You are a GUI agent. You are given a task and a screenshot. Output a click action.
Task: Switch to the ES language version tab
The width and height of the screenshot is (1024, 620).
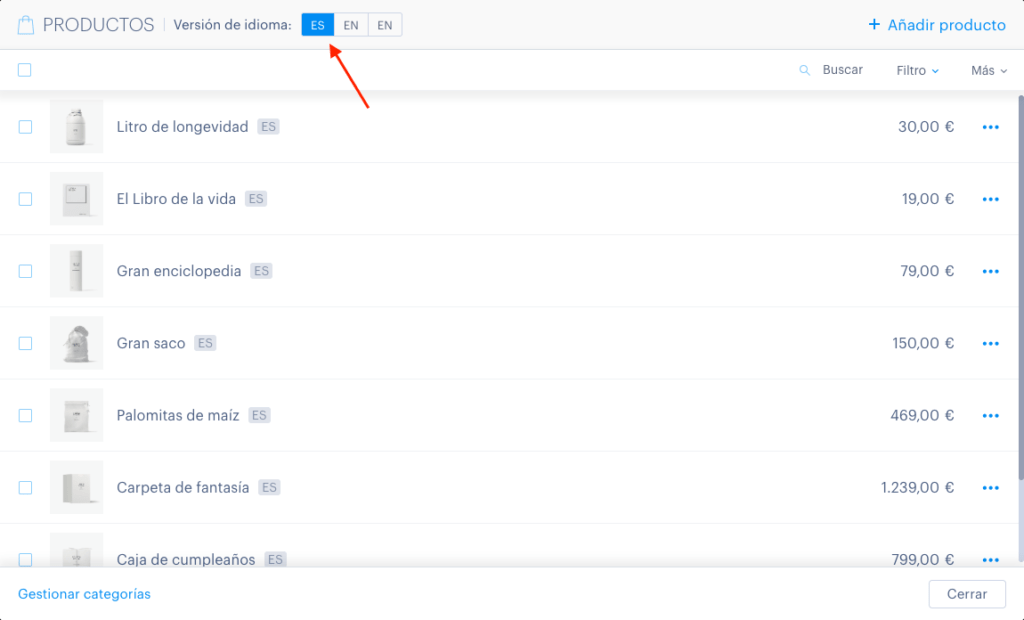317,25
